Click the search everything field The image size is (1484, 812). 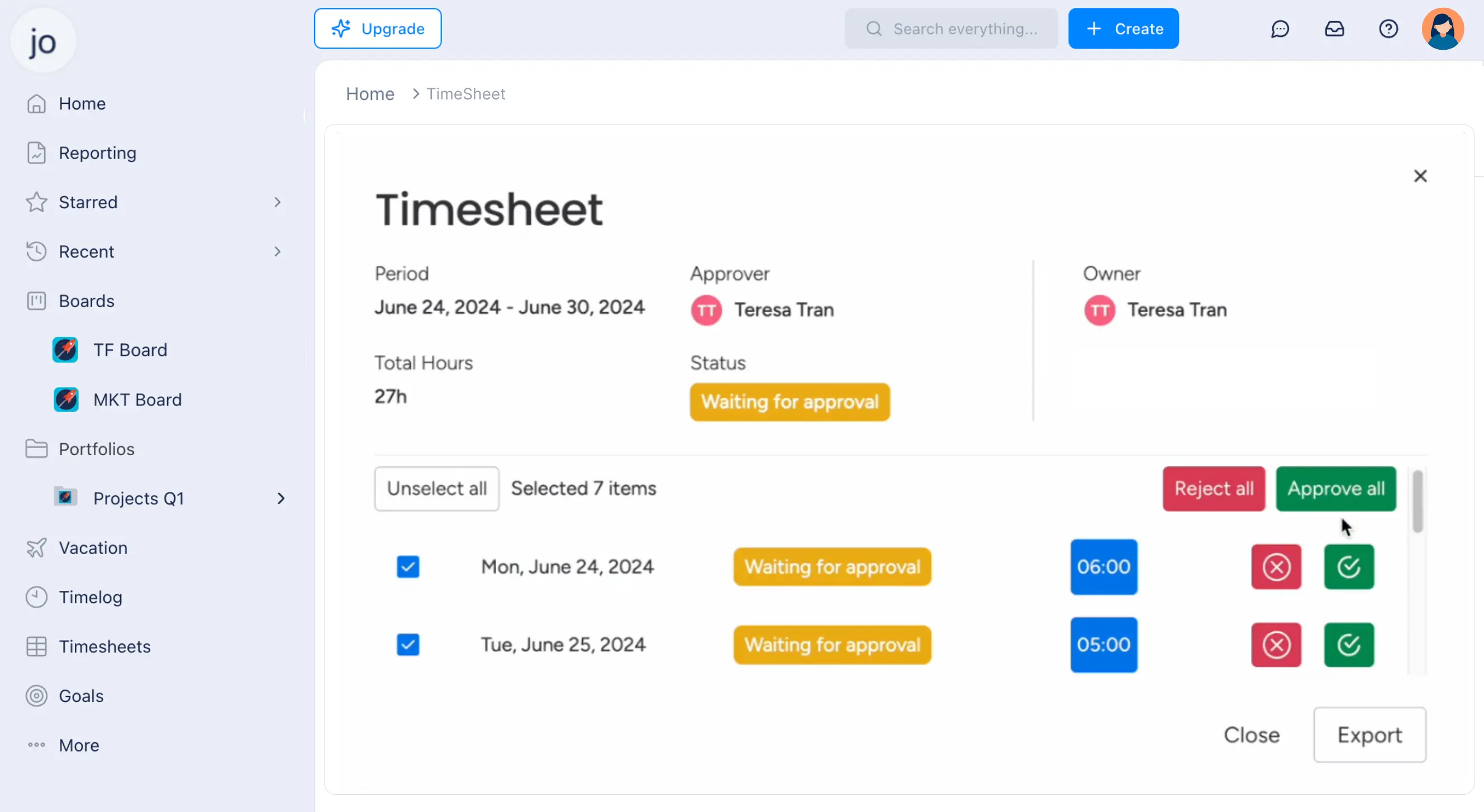pyautogui.click(x=950, y=29)
